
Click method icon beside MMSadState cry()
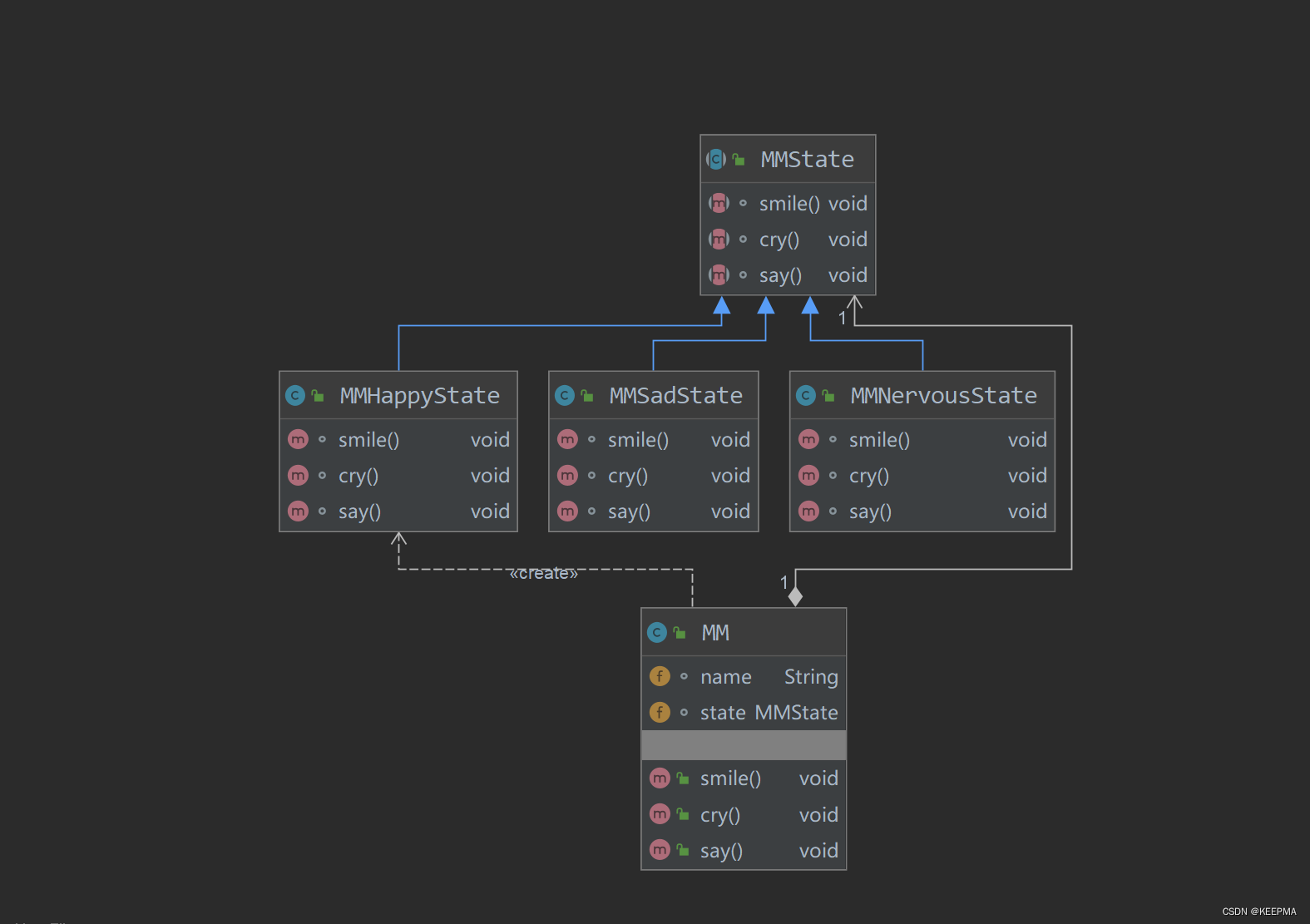click(x=567, y=475)
